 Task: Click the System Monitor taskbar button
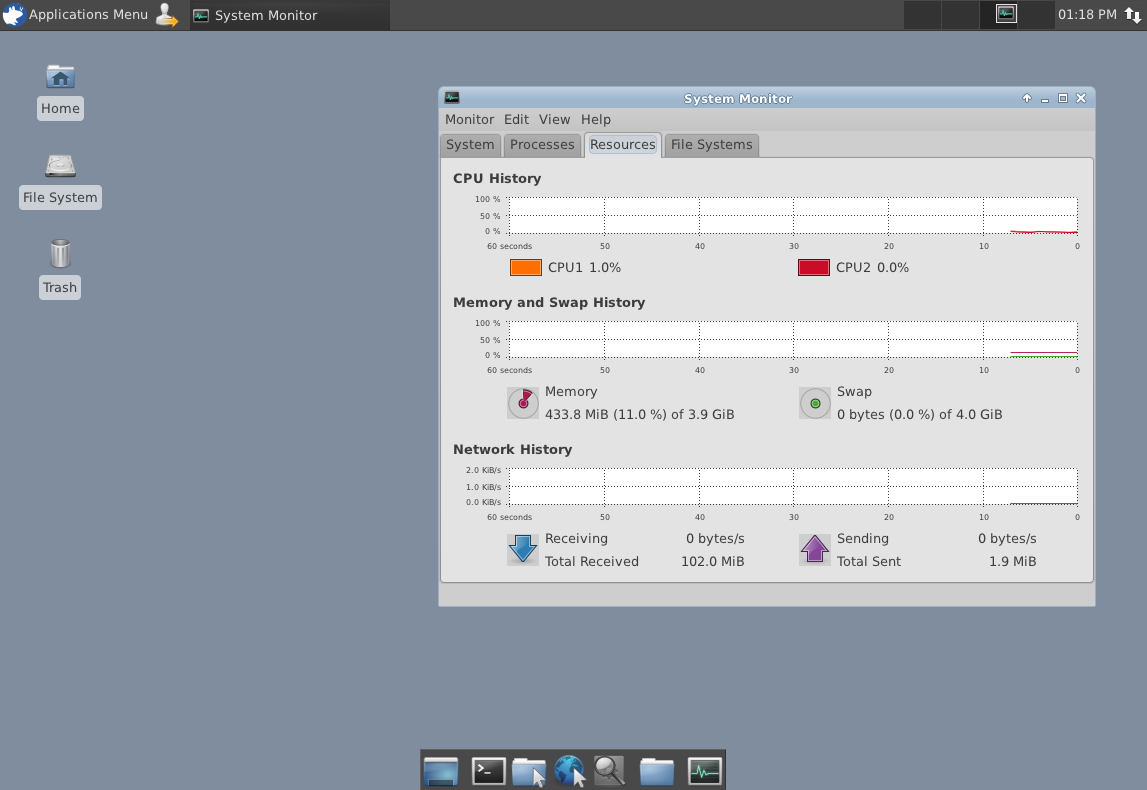point(290,15)
